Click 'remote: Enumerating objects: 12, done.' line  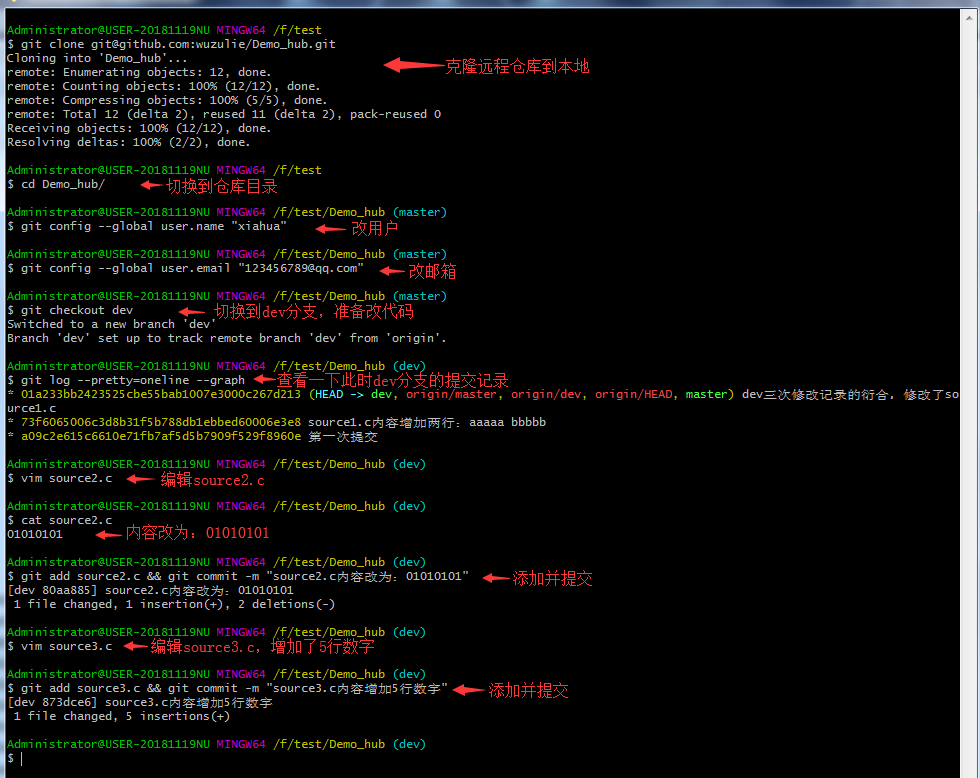click(139, 72)
